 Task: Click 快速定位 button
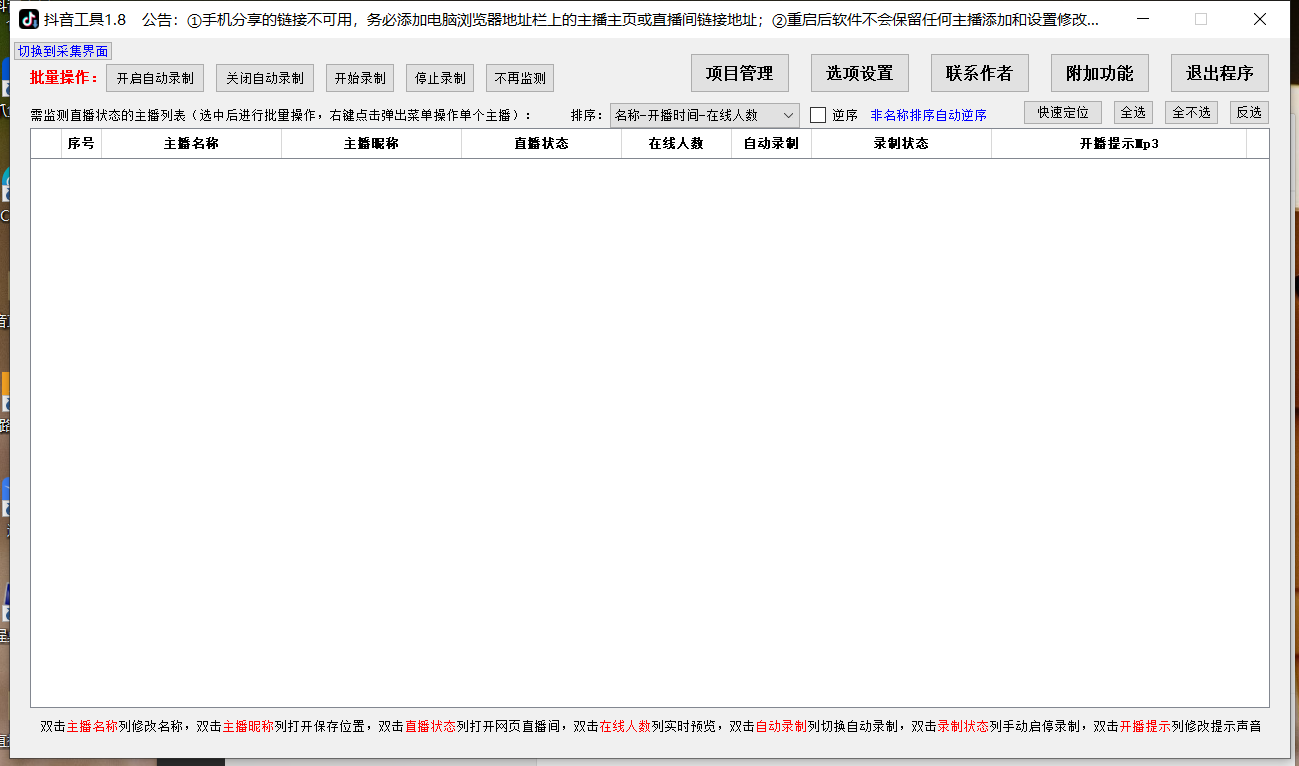tap(1063, 113)
